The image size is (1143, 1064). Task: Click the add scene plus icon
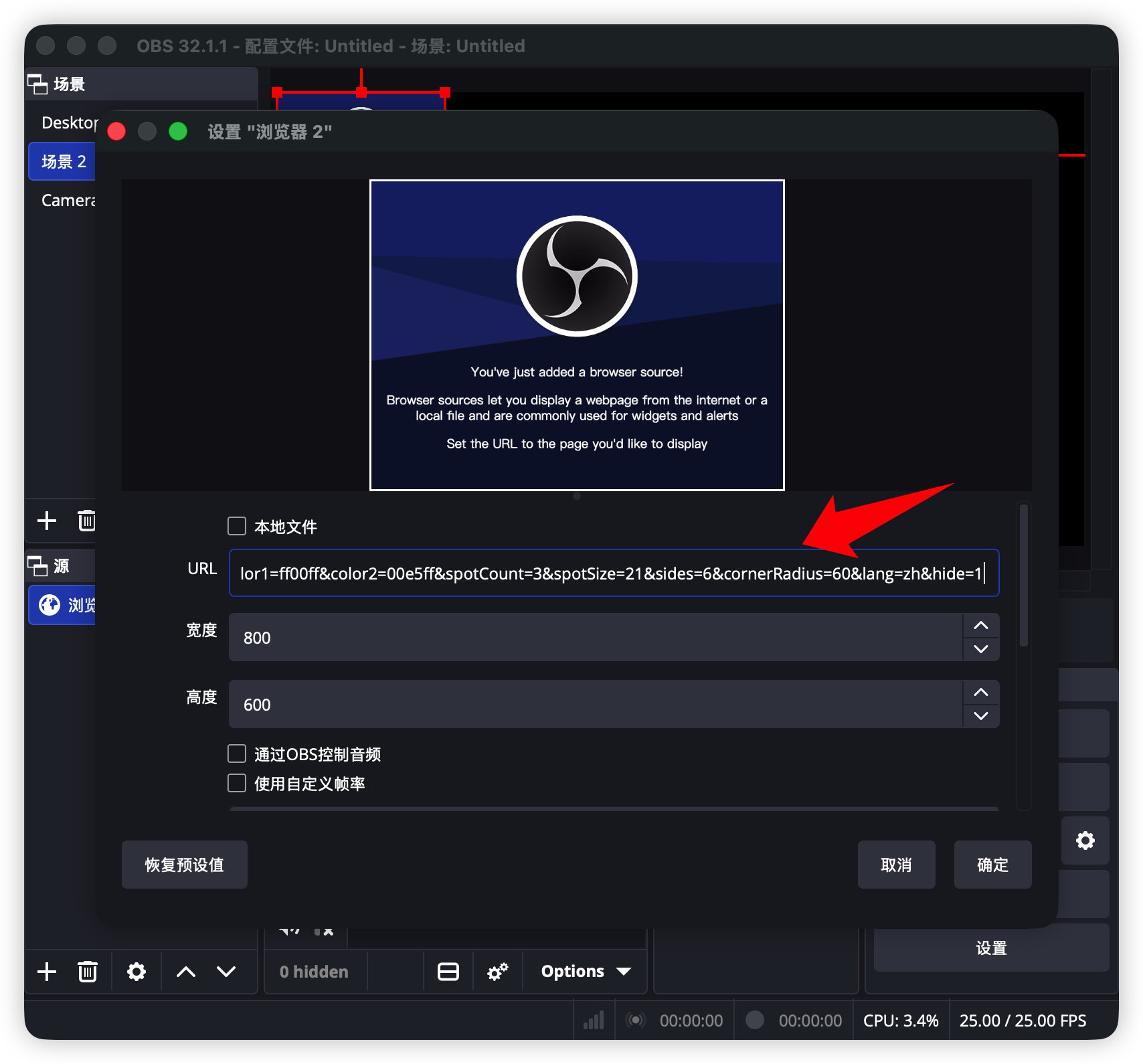(46, 521)
